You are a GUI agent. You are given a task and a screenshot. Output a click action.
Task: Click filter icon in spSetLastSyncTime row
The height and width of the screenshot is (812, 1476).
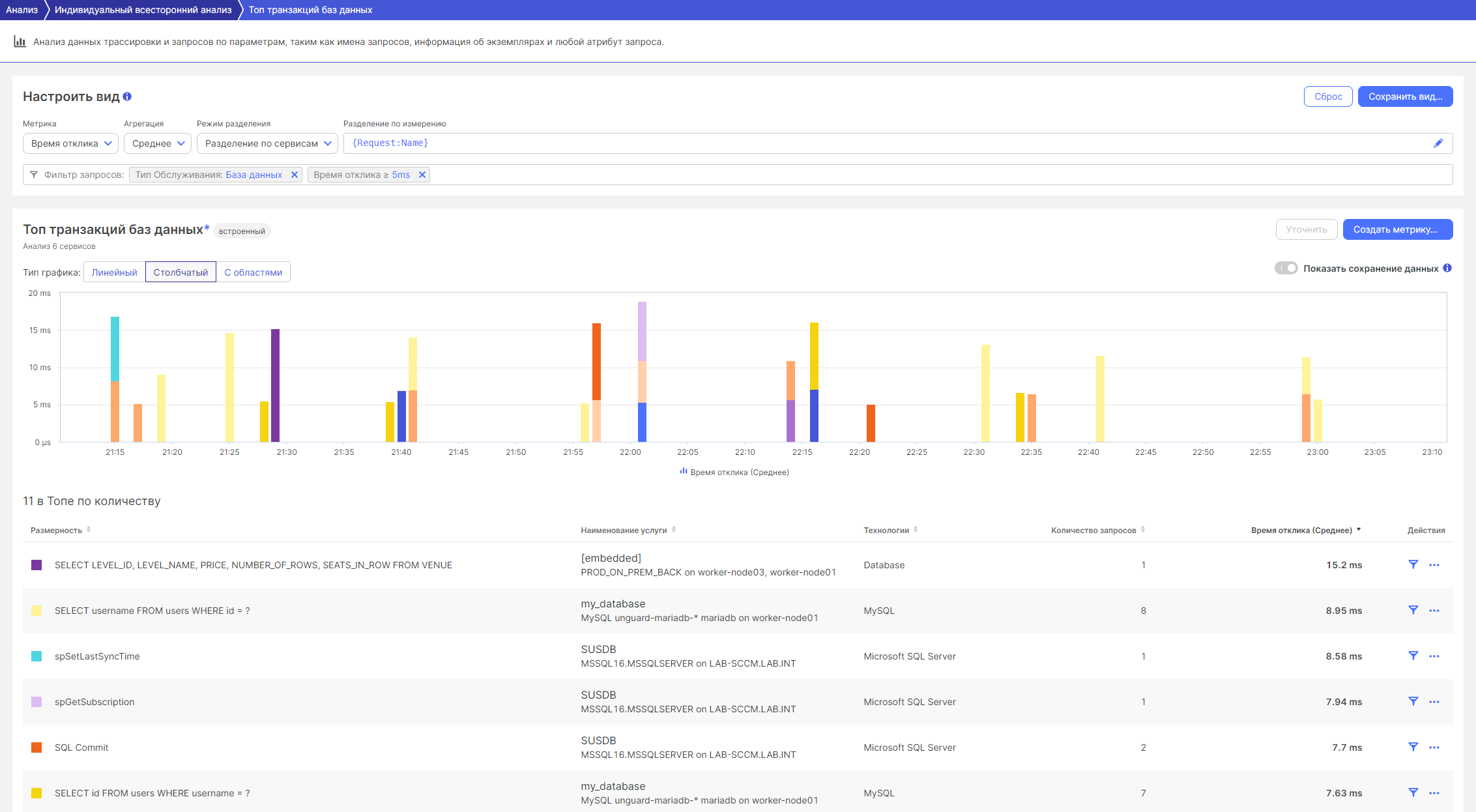[1413, 656]
